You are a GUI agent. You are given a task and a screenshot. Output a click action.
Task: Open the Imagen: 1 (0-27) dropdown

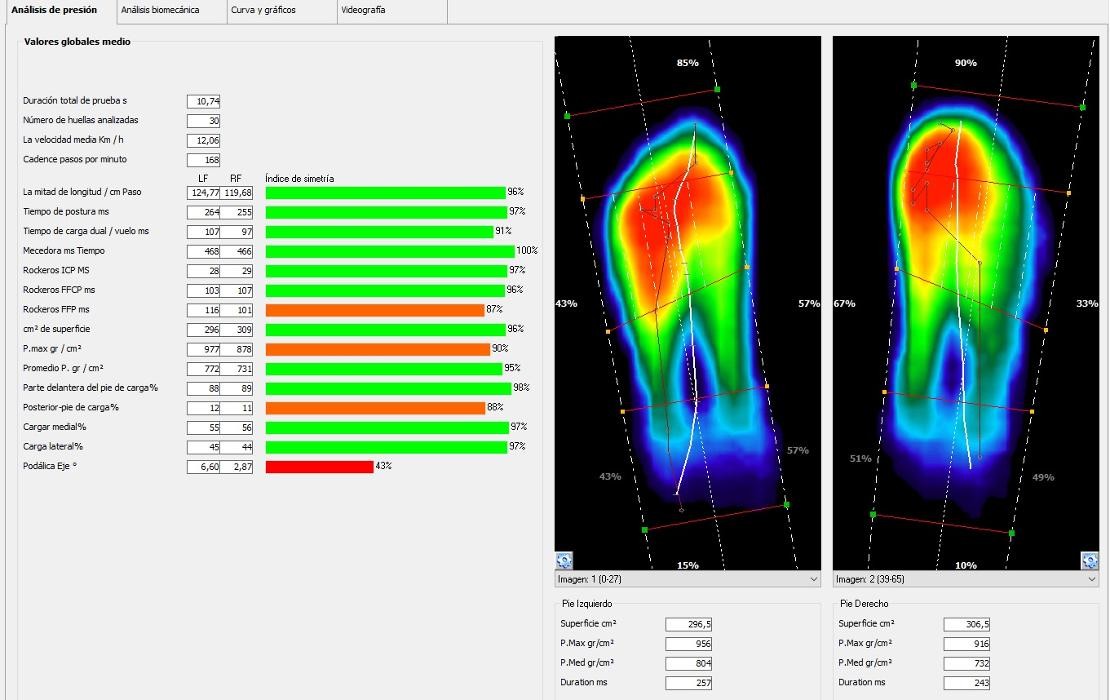[x=687, y=579]
